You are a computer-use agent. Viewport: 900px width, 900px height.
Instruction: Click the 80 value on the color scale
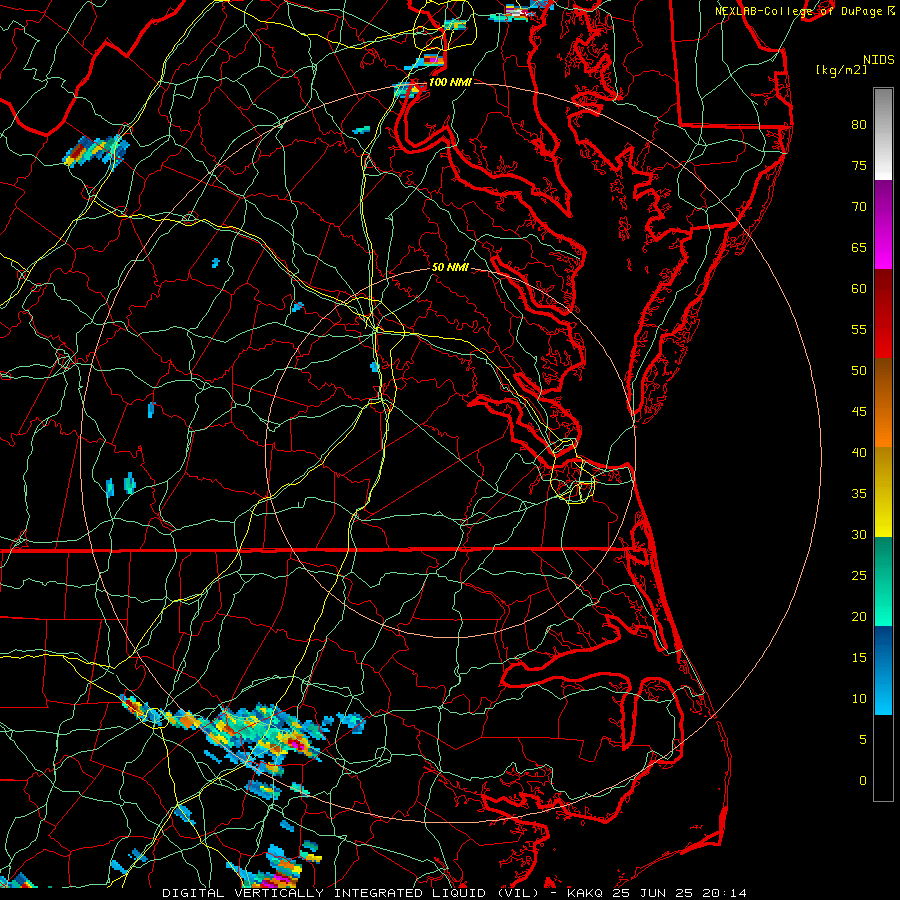click(859, 125)
